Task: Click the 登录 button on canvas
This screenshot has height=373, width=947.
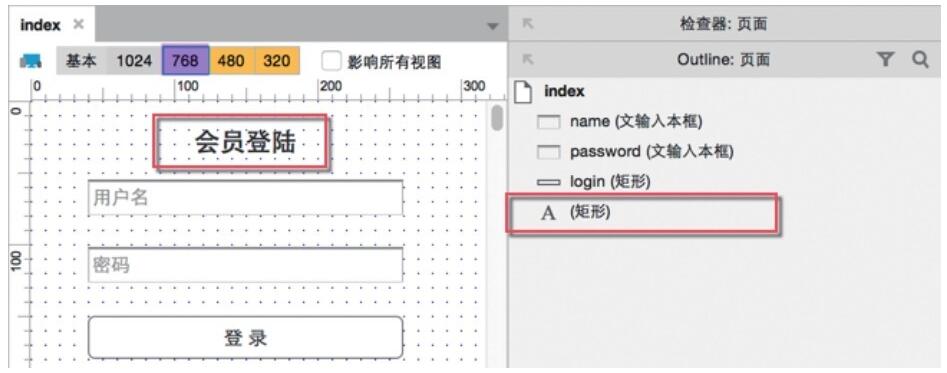Action: click(x=245, y=337)
